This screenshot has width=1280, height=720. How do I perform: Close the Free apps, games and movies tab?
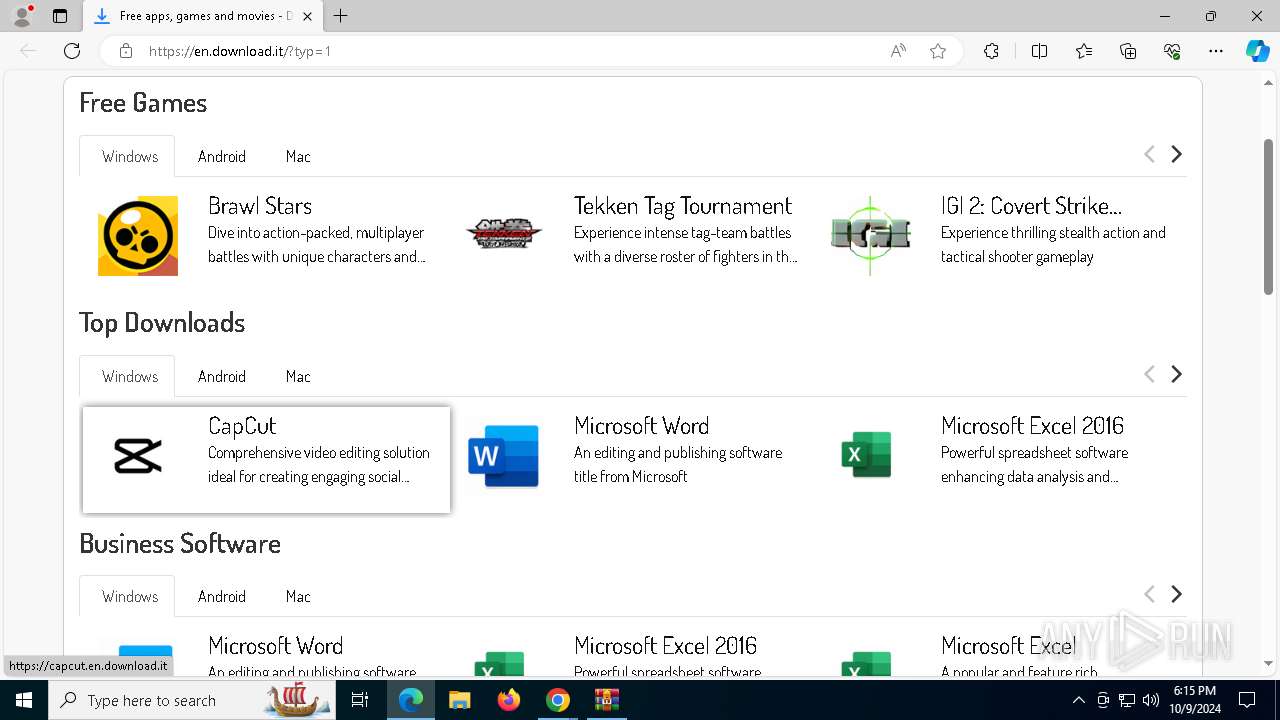[307, 16]
